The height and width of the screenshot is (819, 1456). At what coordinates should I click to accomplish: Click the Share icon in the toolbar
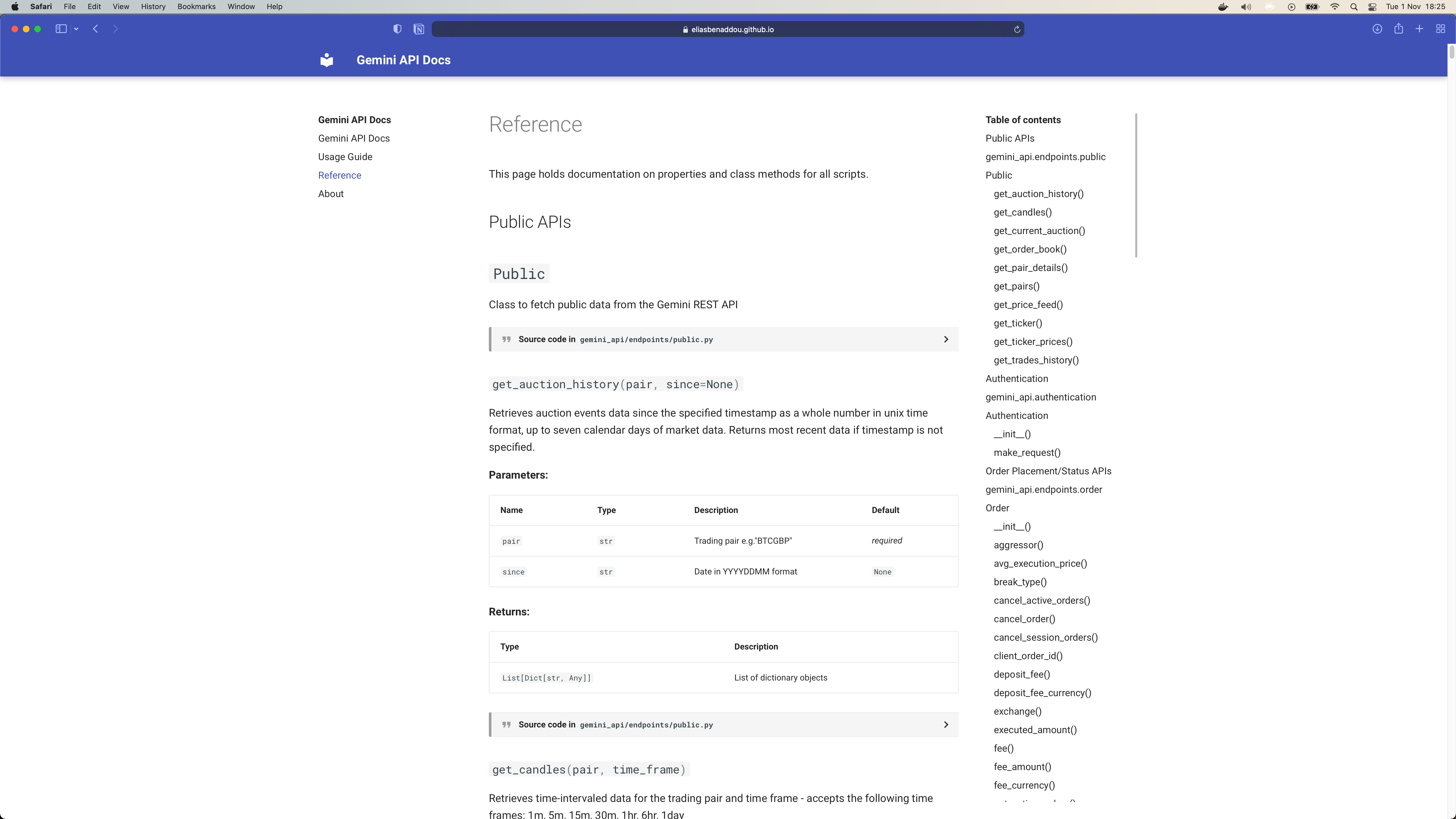tap(1398, 29)
